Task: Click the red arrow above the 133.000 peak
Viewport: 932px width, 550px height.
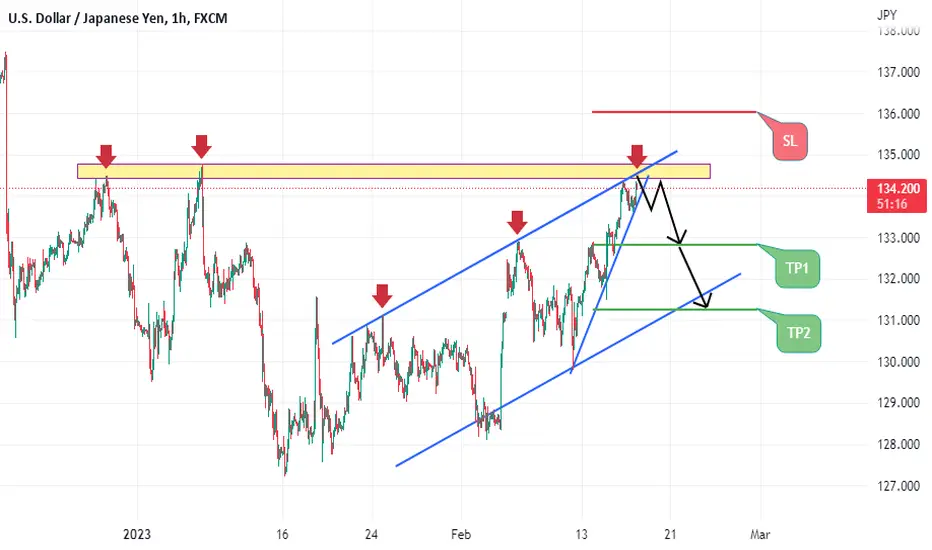Action: pyautogui.click(x=517, y=222)
